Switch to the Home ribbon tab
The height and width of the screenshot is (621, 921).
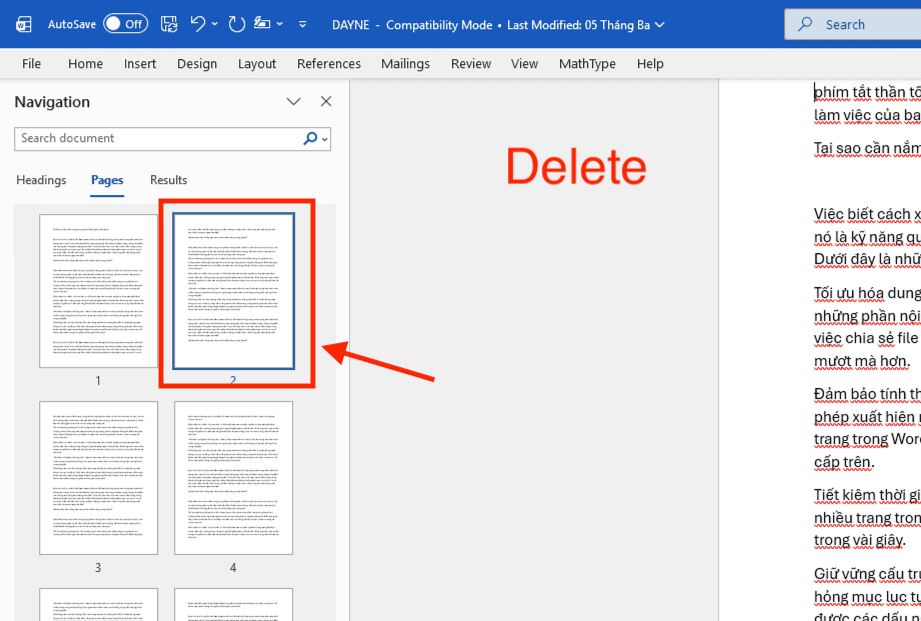(x=85, y=63)
